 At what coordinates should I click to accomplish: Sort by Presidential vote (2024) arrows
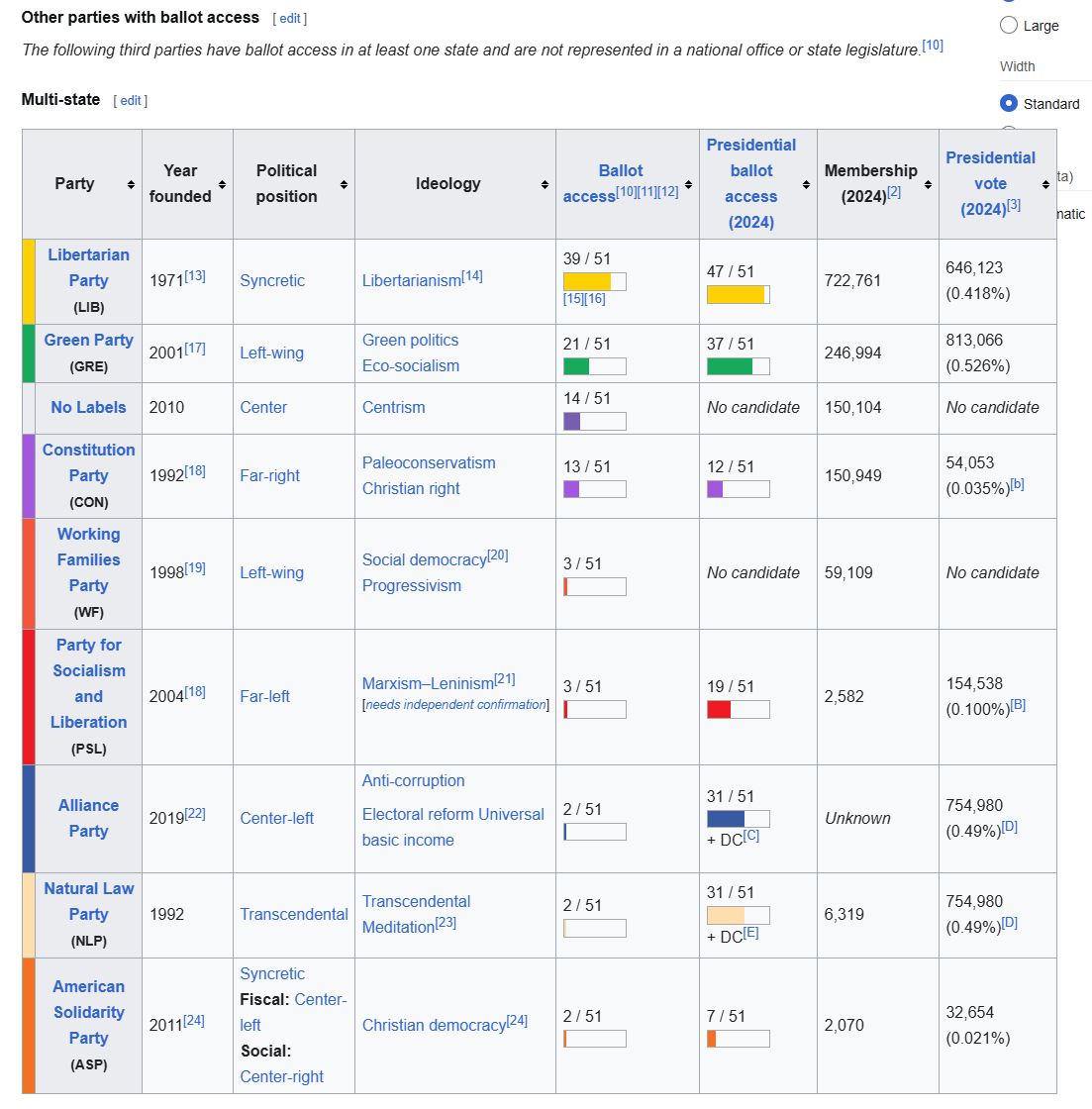(x=1045, y=184)
